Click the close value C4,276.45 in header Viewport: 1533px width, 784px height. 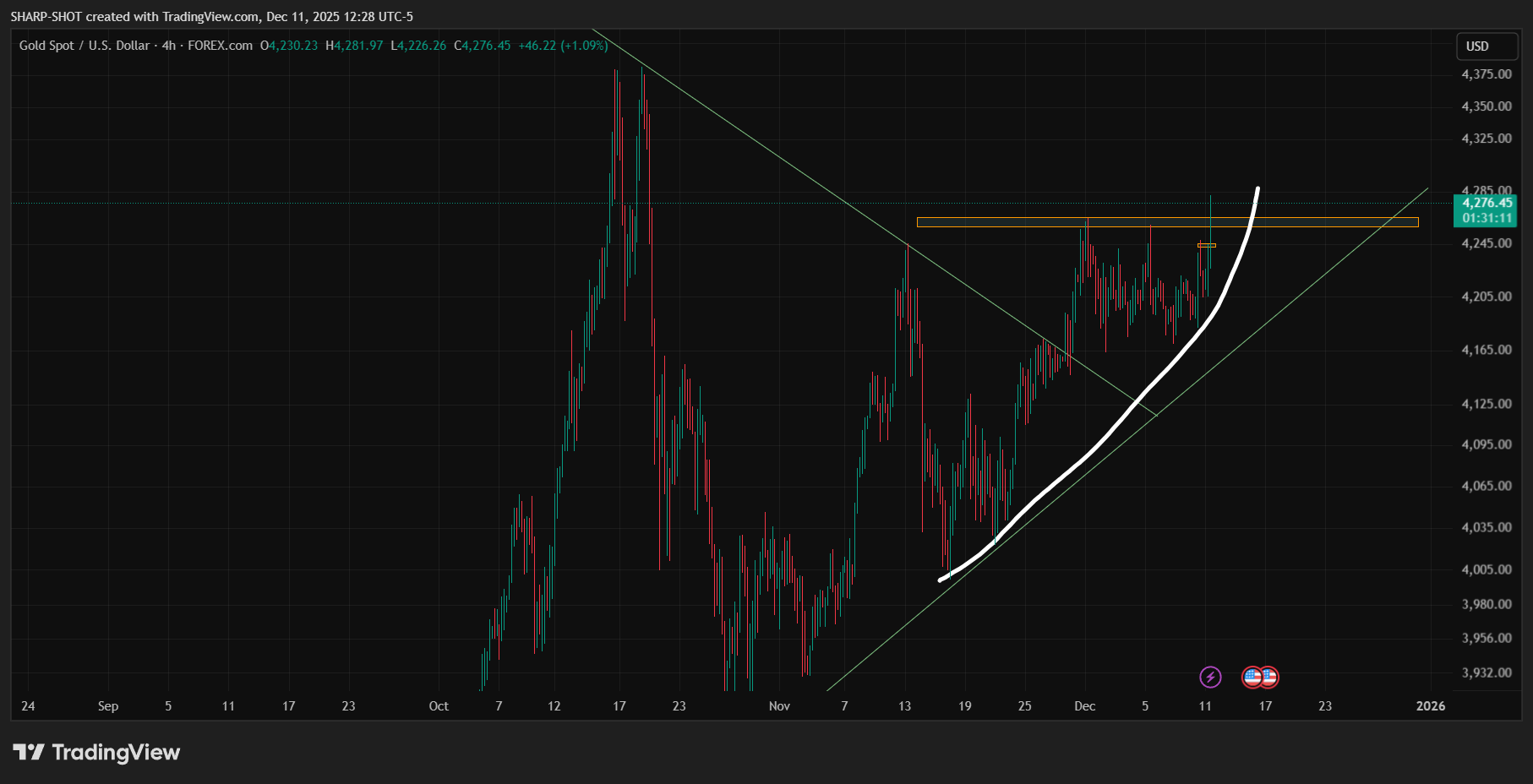tap(483, 46)
